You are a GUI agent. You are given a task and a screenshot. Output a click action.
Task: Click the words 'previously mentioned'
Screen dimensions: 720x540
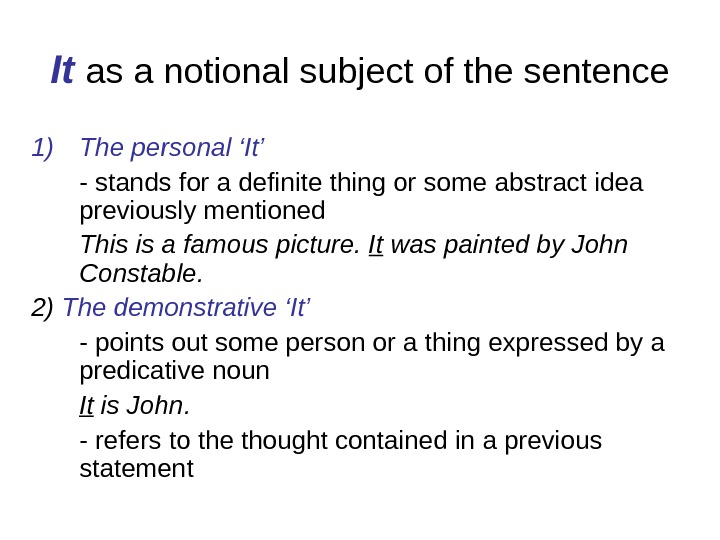point(202,211)
